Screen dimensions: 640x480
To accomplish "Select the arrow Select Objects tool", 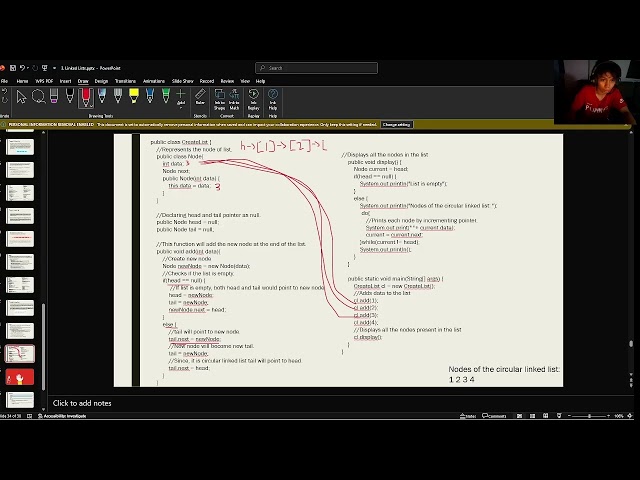I will coord(21,97).
